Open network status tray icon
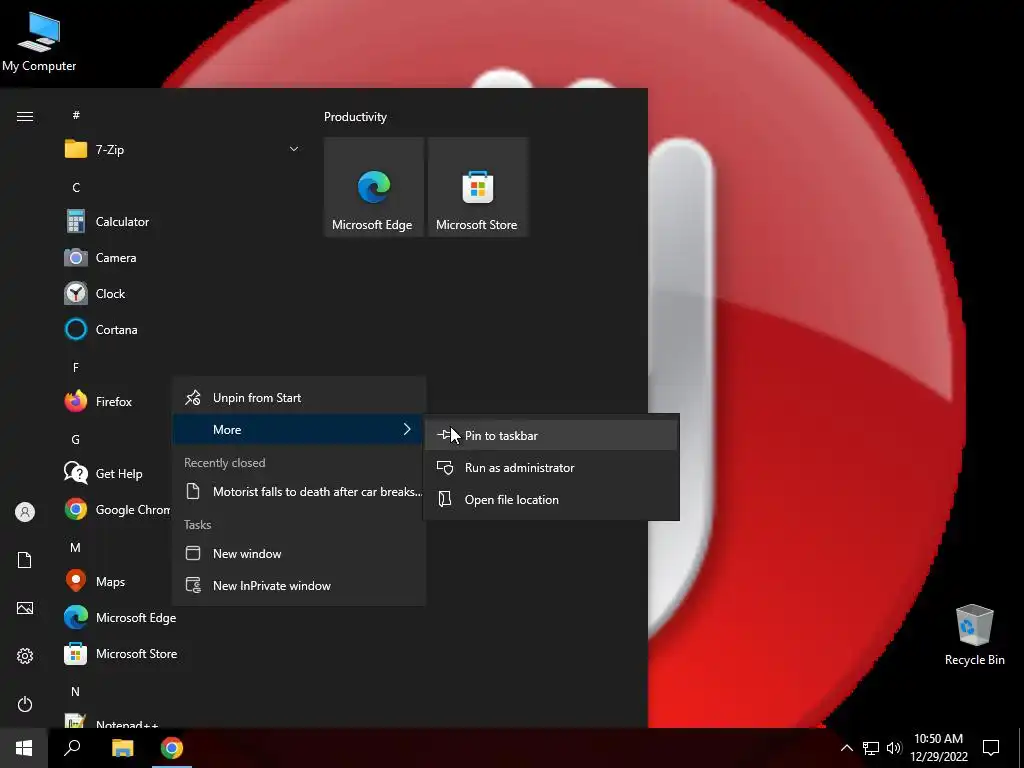The width and height of the screenshot is (1024, 768). pos(871,748)
